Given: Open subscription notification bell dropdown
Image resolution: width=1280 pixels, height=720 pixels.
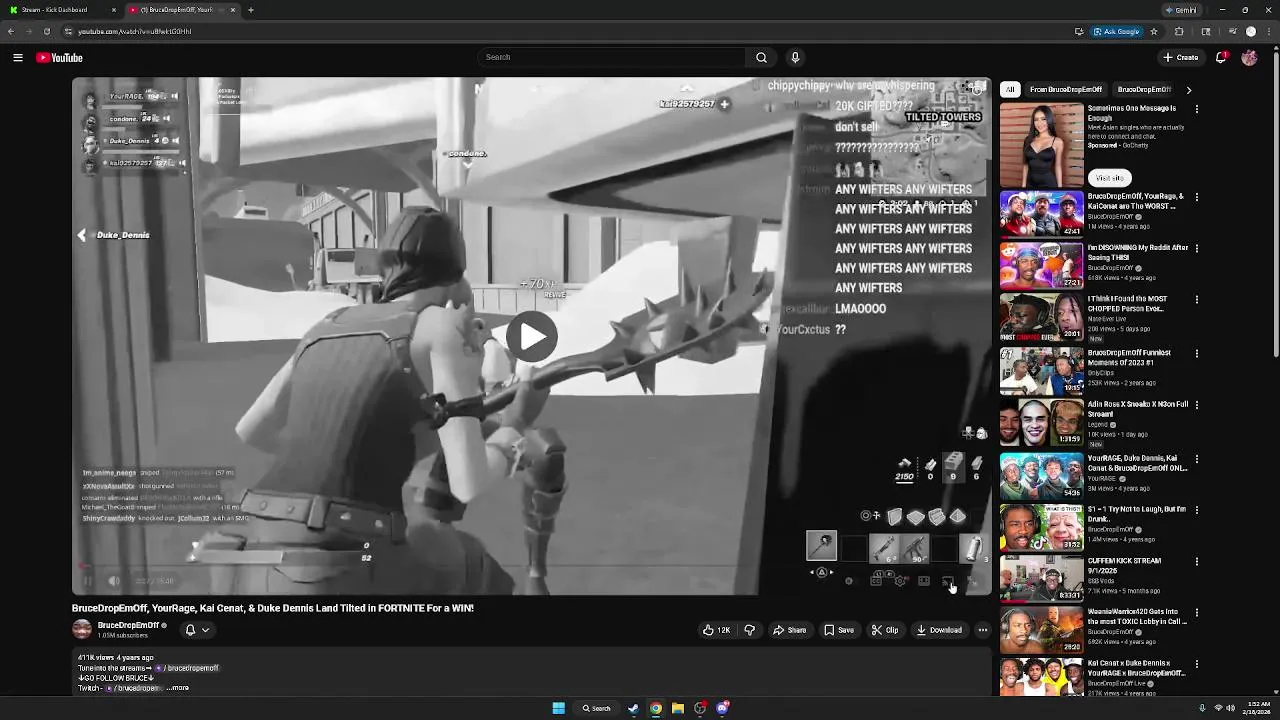Looking at the screenshot, I should 197,630.
